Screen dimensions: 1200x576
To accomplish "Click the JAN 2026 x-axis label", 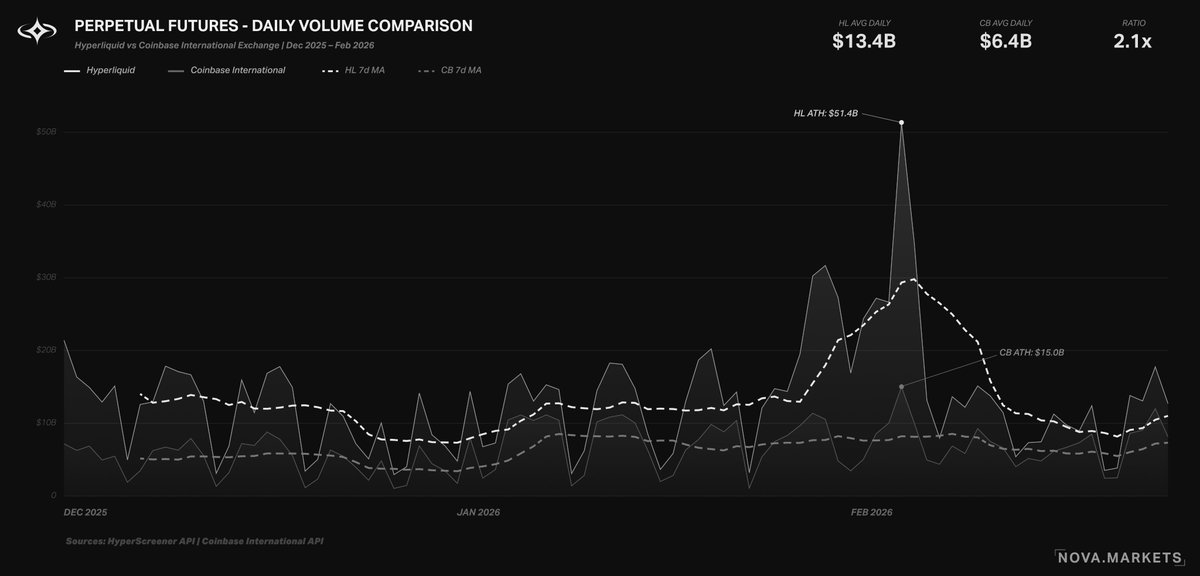I will coord(478,512).
